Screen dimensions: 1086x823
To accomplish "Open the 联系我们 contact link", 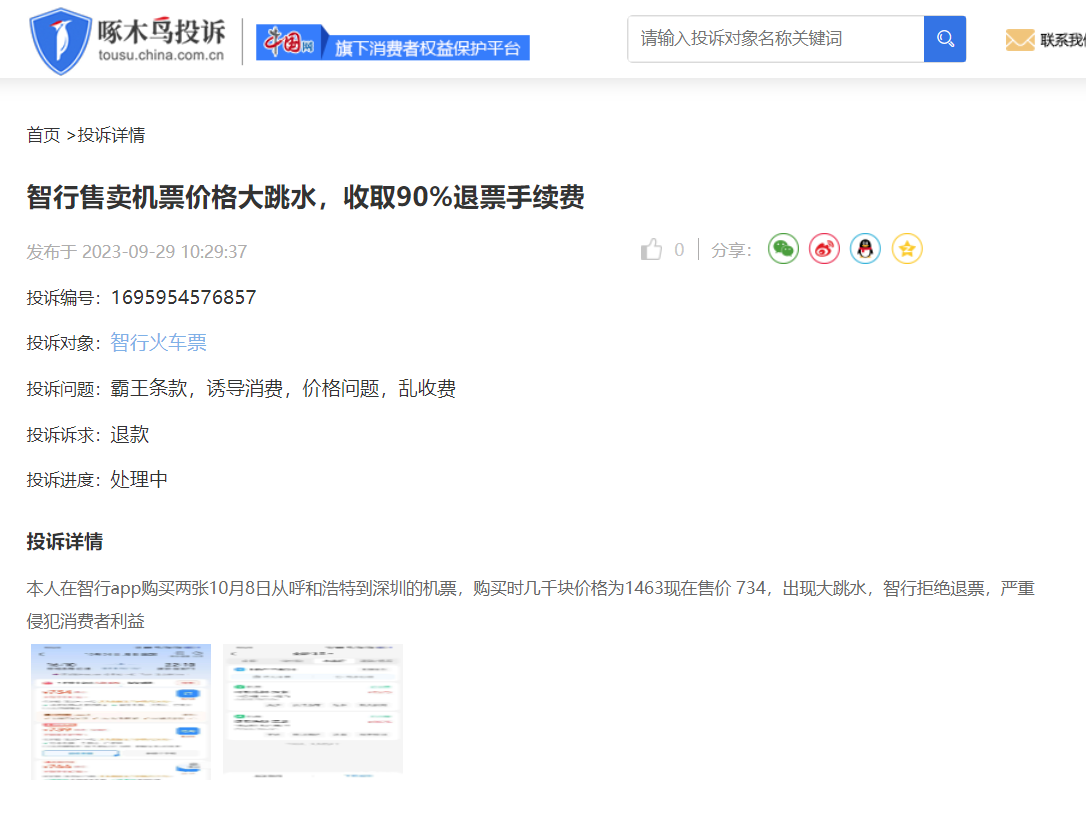I will pyautogui.click(x=1062, y=40).
